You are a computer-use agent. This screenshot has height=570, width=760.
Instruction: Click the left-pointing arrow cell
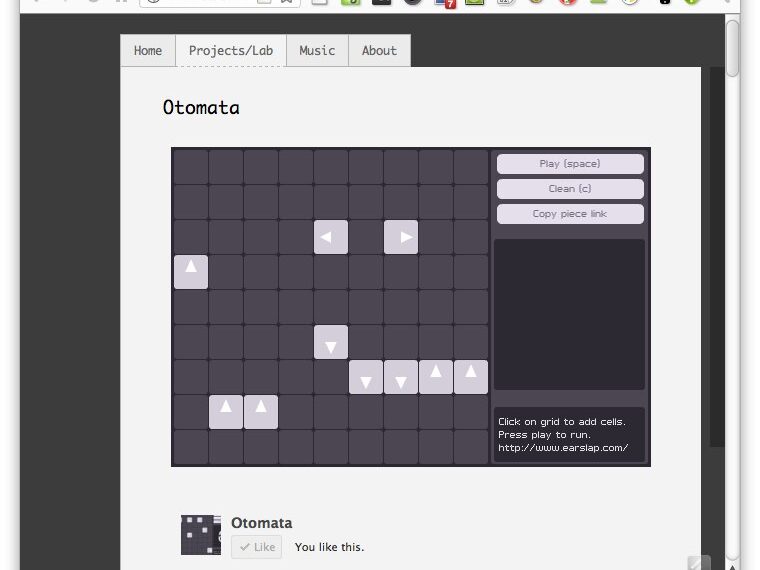[331, 237]
